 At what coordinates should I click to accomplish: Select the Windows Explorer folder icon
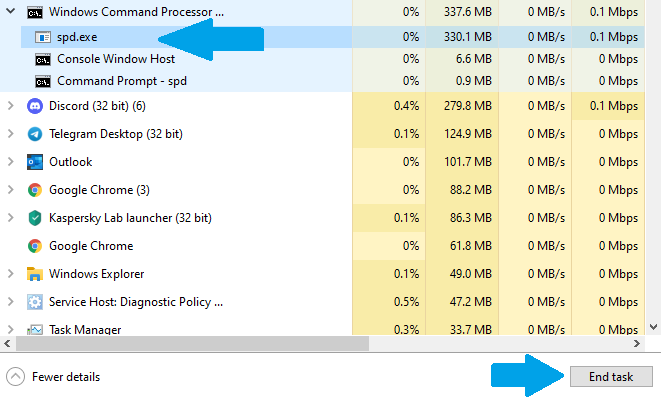click(x=35, y=274)
